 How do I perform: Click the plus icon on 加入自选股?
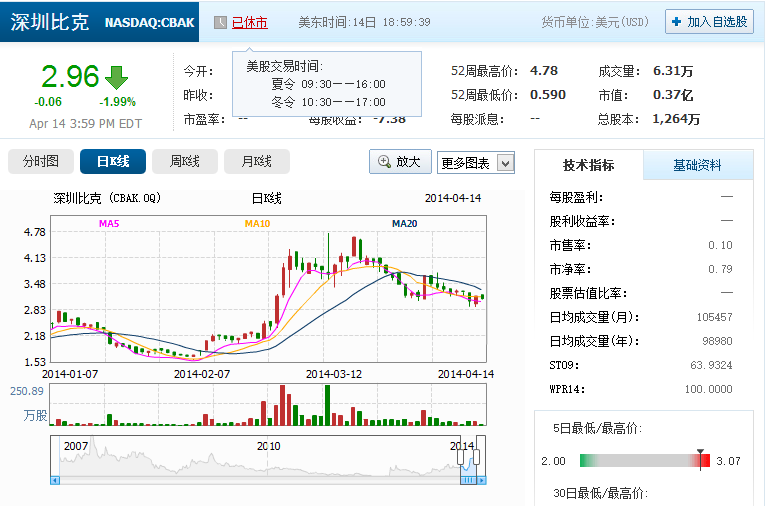pyautogui.click(x=676, y=22)
